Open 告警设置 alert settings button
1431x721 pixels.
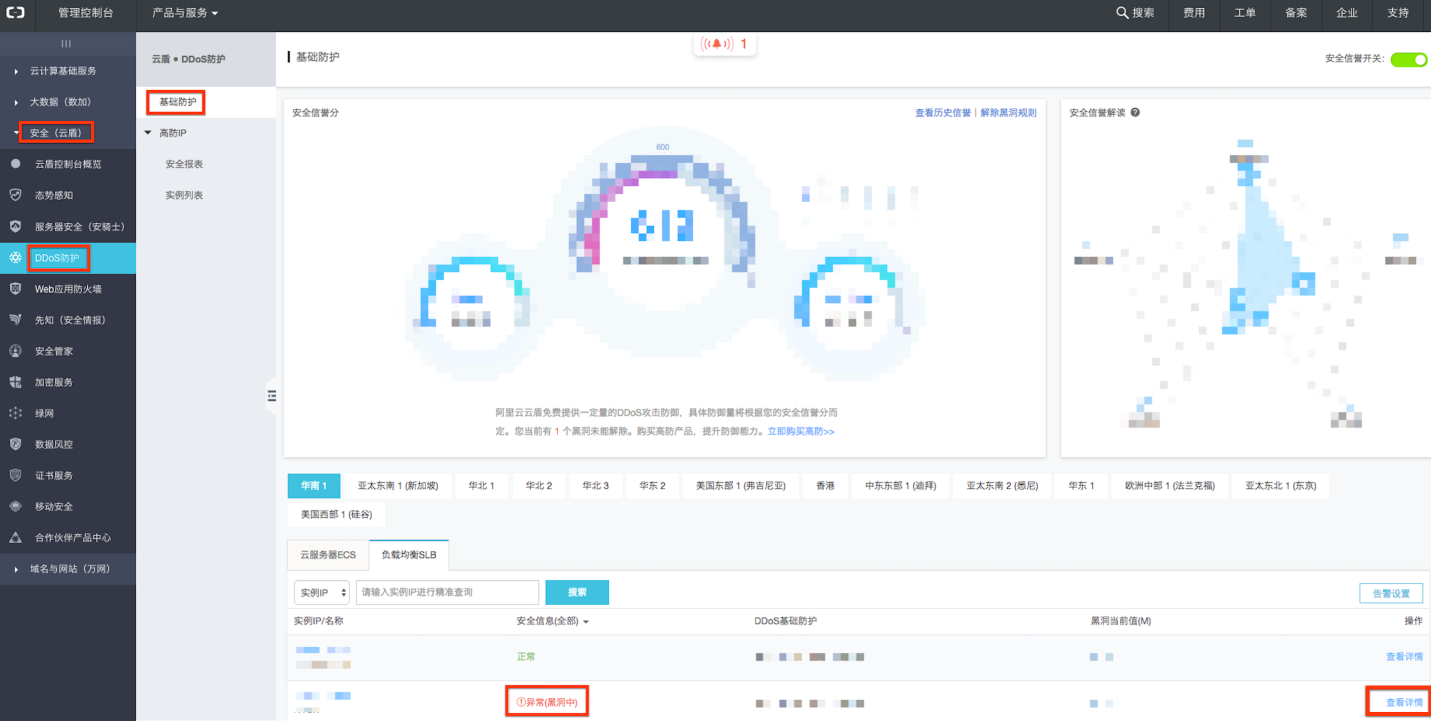click(1391, 593)
